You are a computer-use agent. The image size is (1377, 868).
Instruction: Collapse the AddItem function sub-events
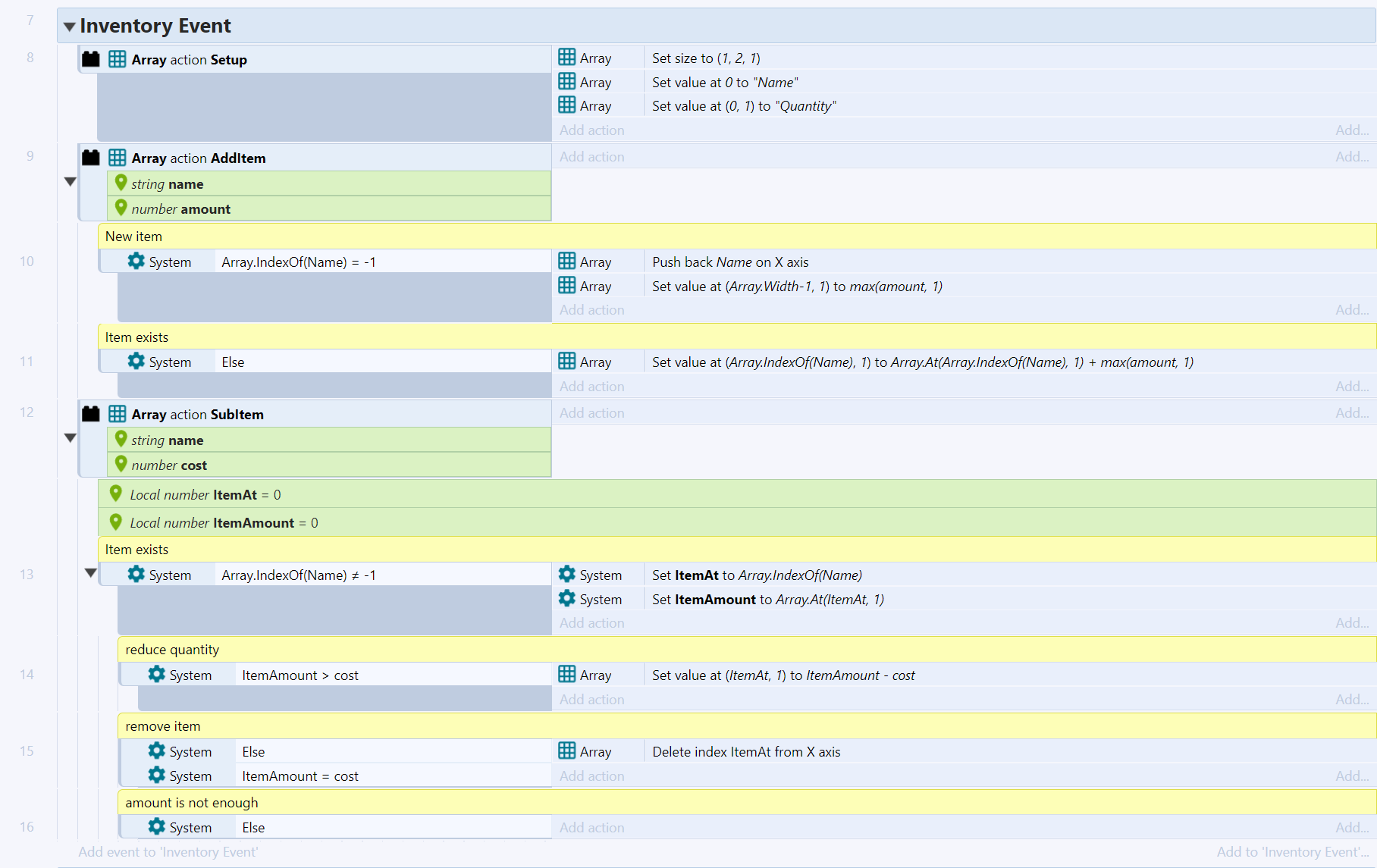click(71, 182)
